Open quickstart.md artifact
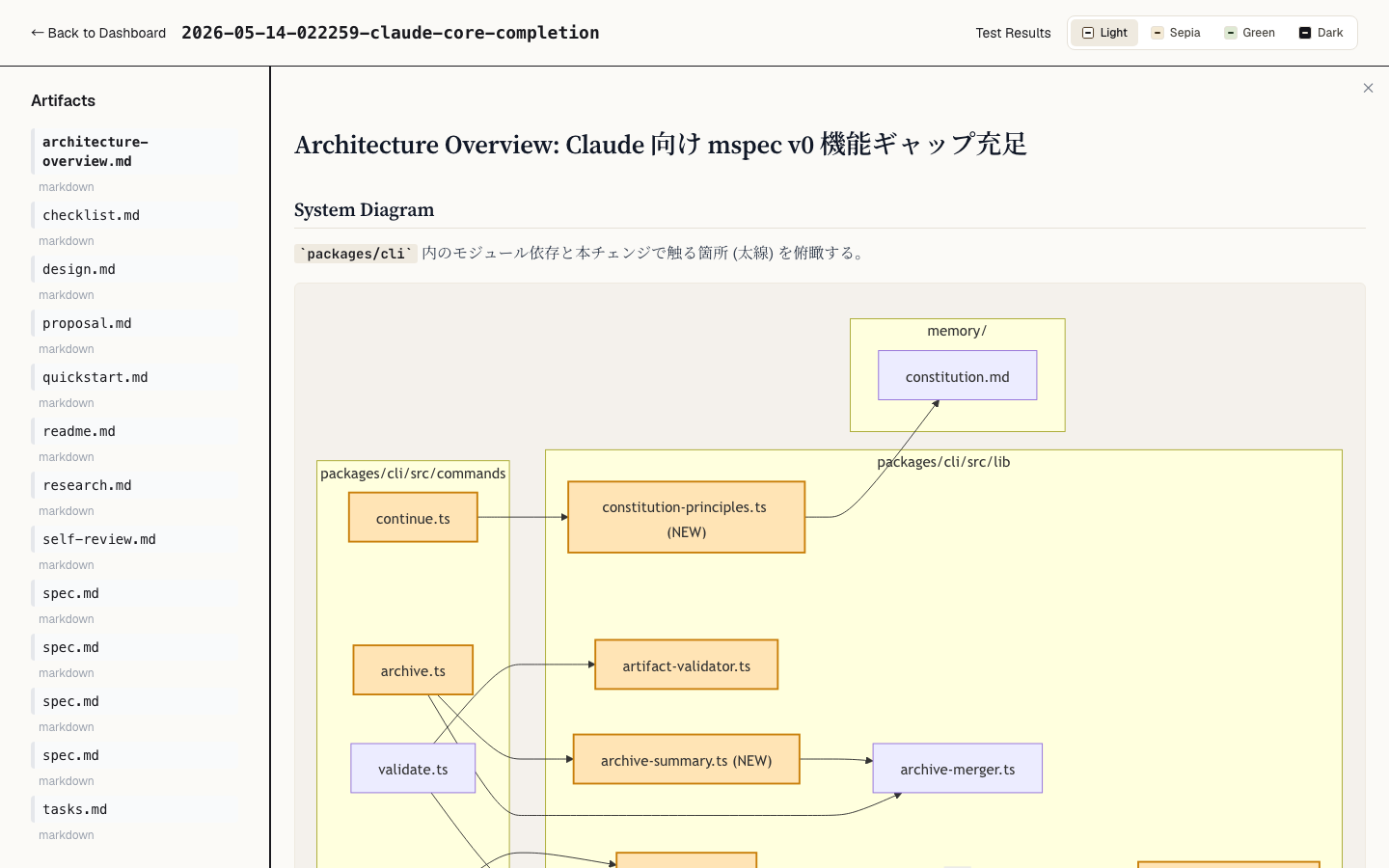 click(x=134, y=377)
